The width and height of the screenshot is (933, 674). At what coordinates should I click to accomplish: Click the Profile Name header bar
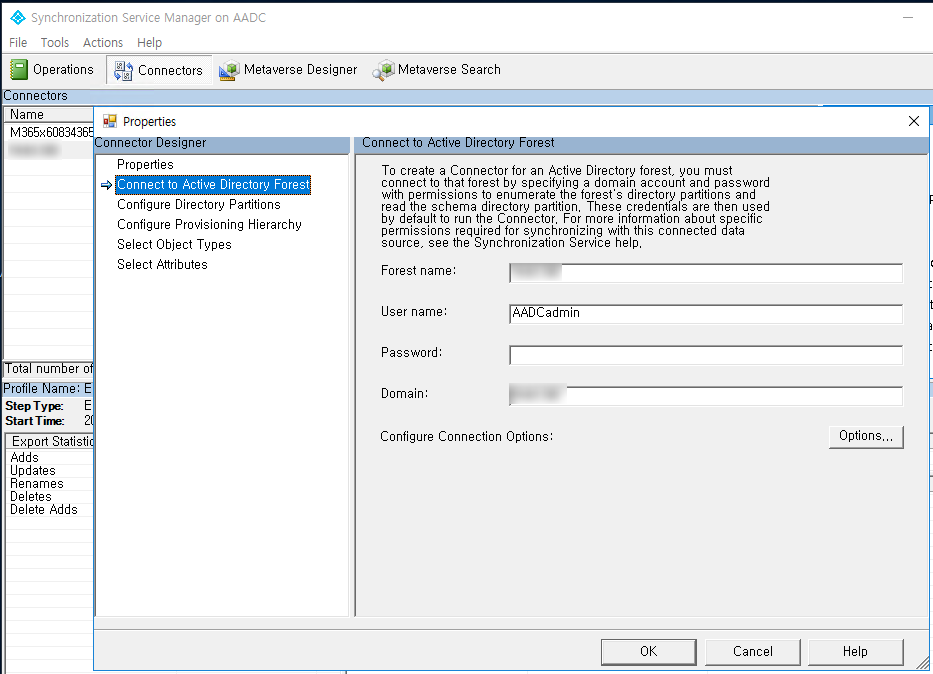tap(48, 388)
